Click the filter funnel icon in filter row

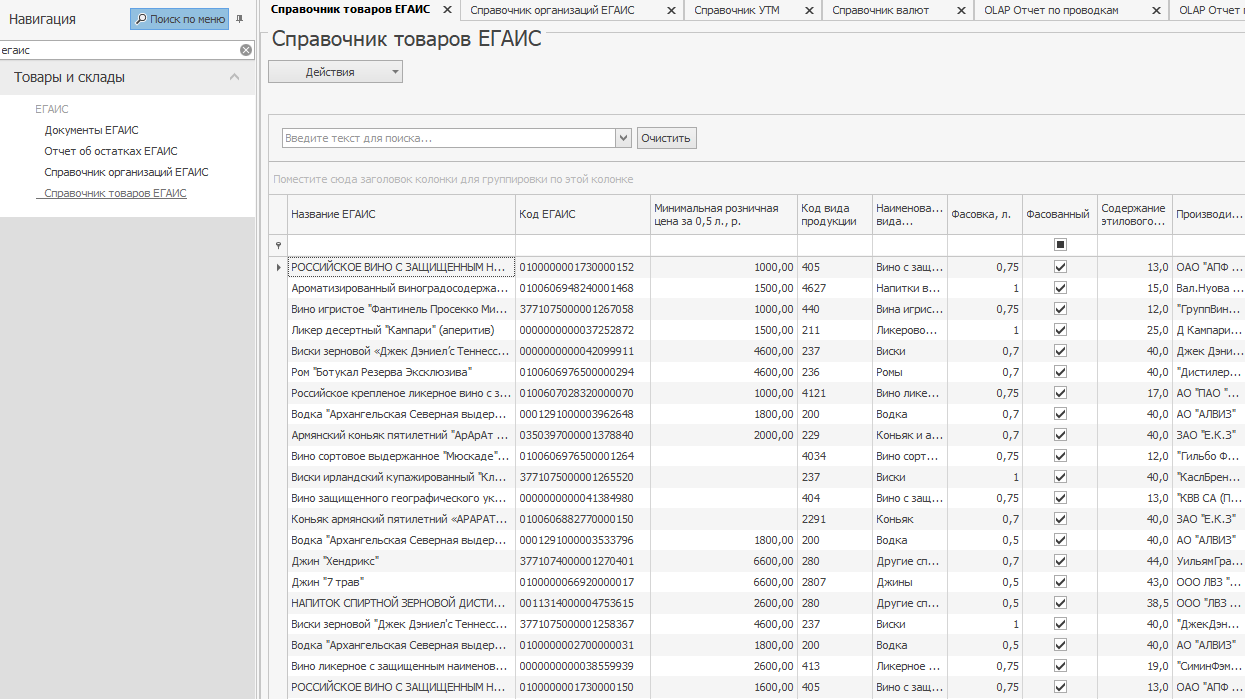[279, 243]
